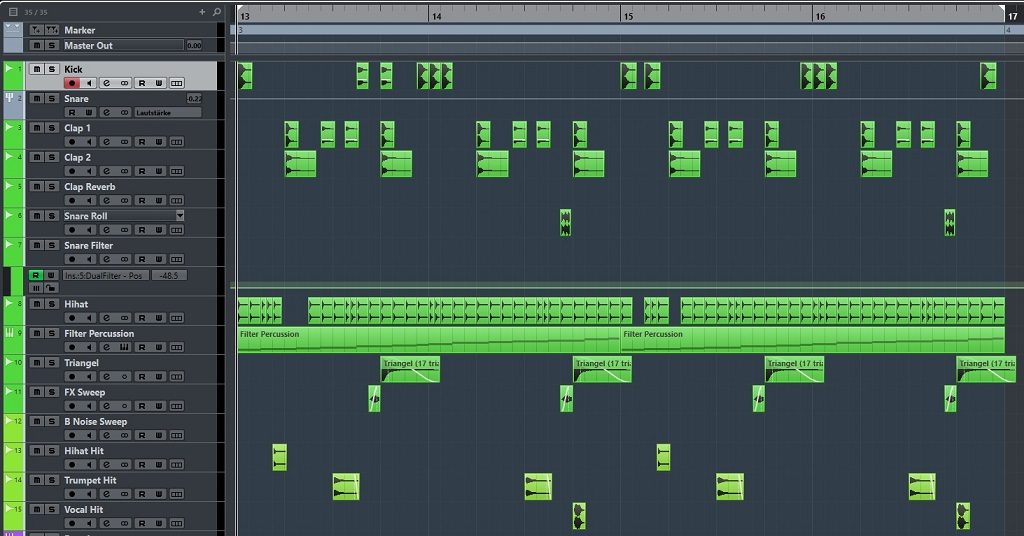Toggle read automation on DualFilter lane
Viewport: 1024px width, 536px height.
37,276
